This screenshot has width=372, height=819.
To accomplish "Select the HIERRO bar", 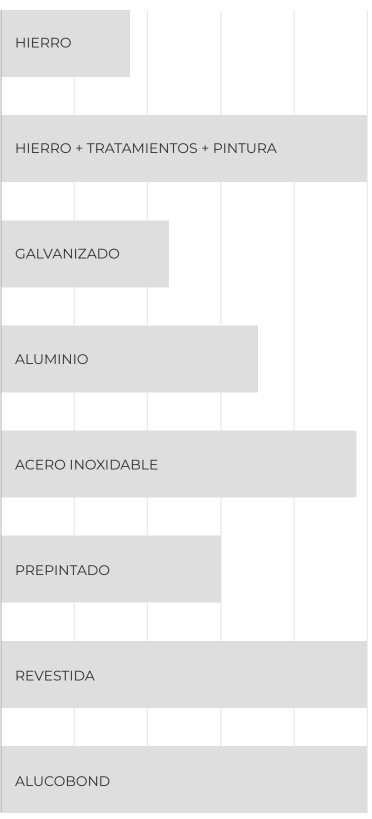I will click(x=66, y=43).
